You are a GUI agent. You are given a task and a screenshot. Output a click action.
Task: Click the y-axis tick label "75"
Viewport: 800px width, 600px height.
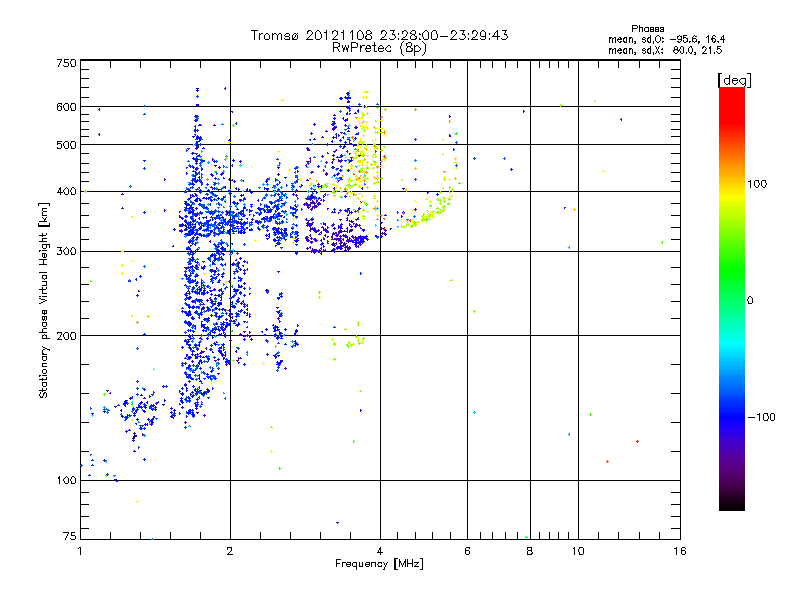[70, 536]
